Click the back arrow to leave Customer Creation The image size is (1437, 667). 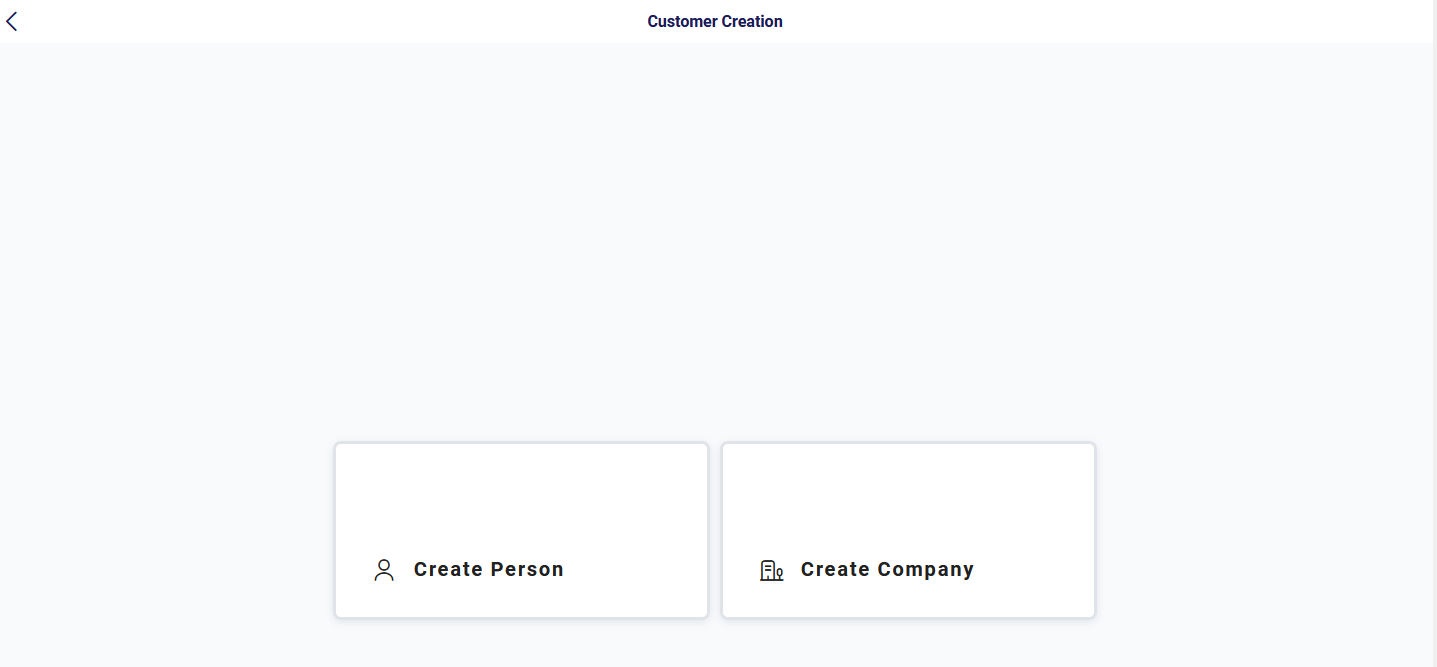tap(12, 20)
